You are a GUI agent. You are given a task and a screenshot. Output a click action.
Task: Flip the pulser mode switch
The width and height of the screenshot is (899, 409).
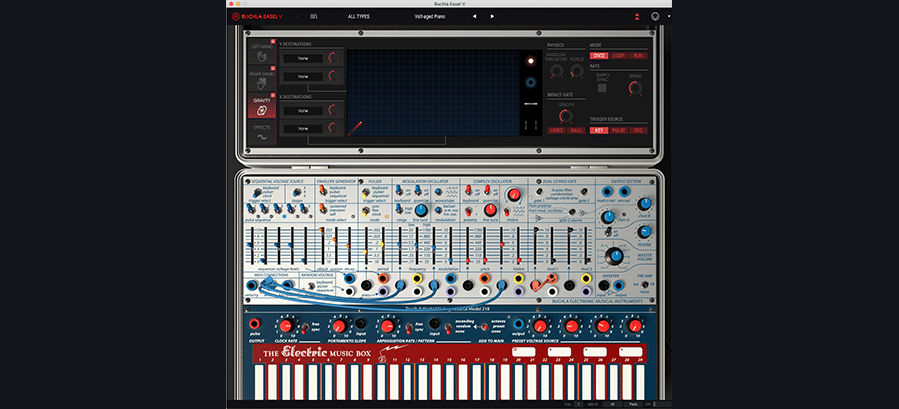tap(365, 212)
